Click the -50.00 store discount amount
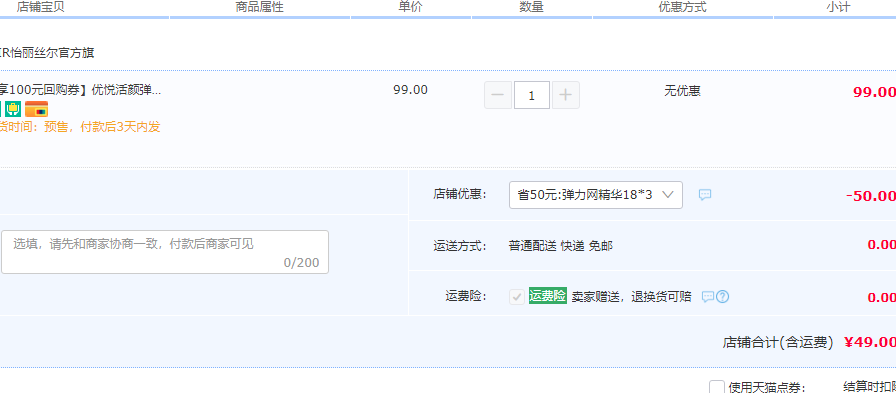This screenshot has width=896, height=393. click(x=871, y=196)
